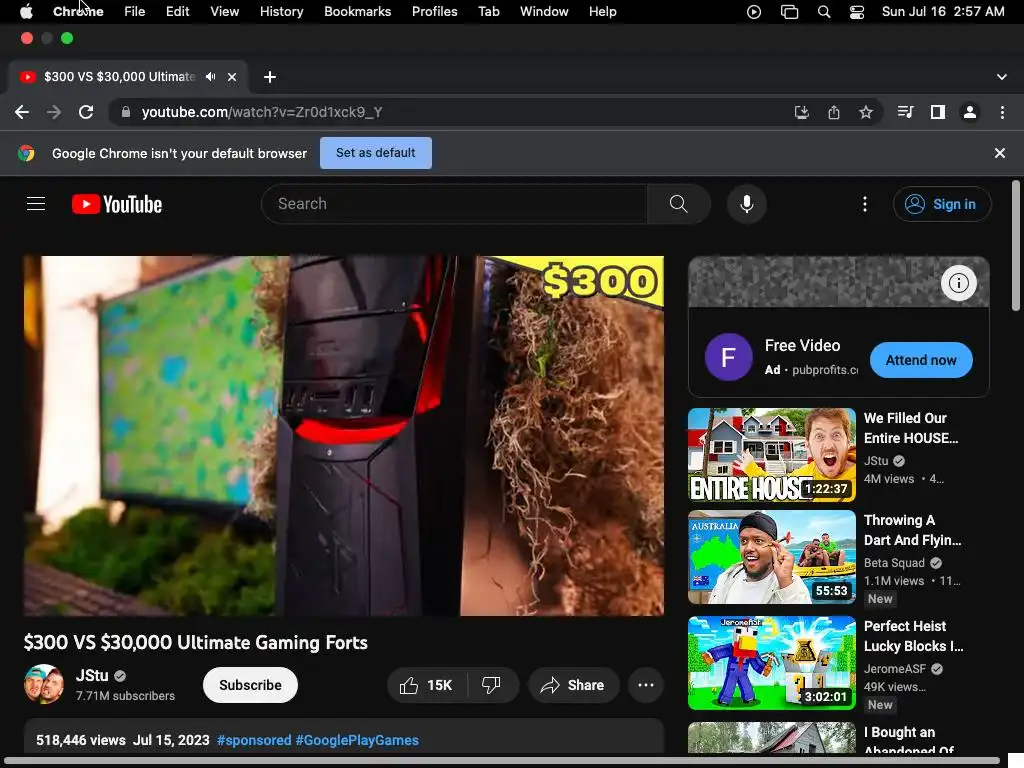
Task: Click Set as default button
Action: click(x=376, y=153)
